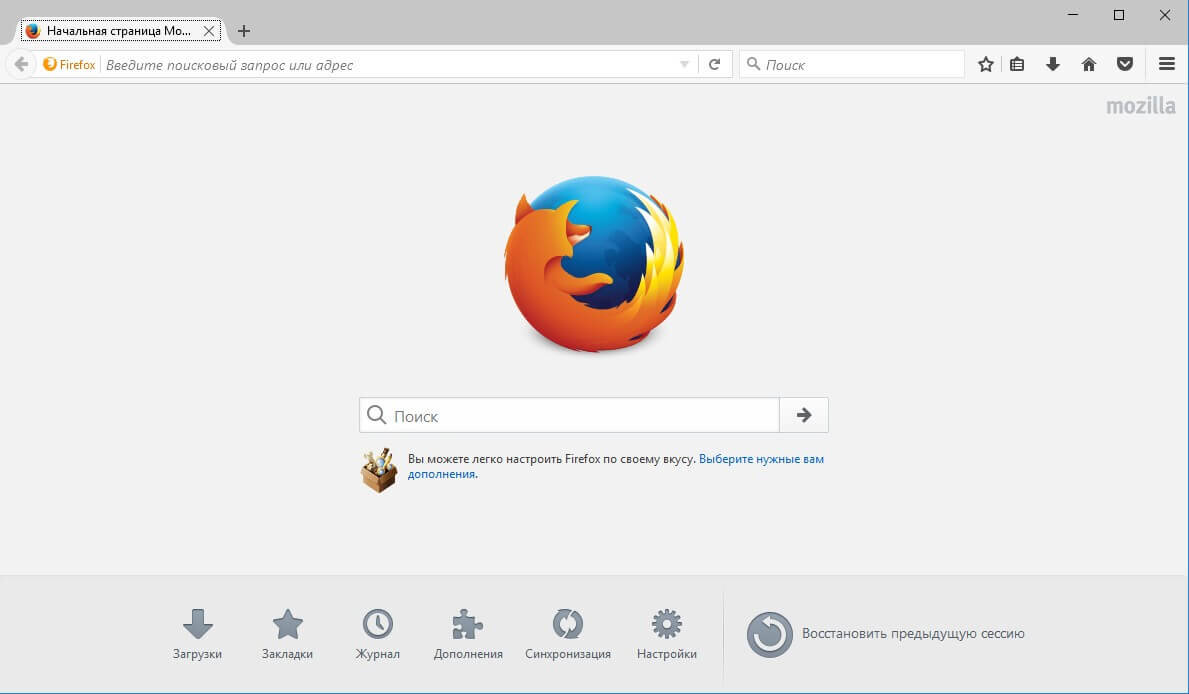This screenshot has width=1189, height=694.
Task: Close the Начальная страница tab
Action: click(x=209, y=31)
